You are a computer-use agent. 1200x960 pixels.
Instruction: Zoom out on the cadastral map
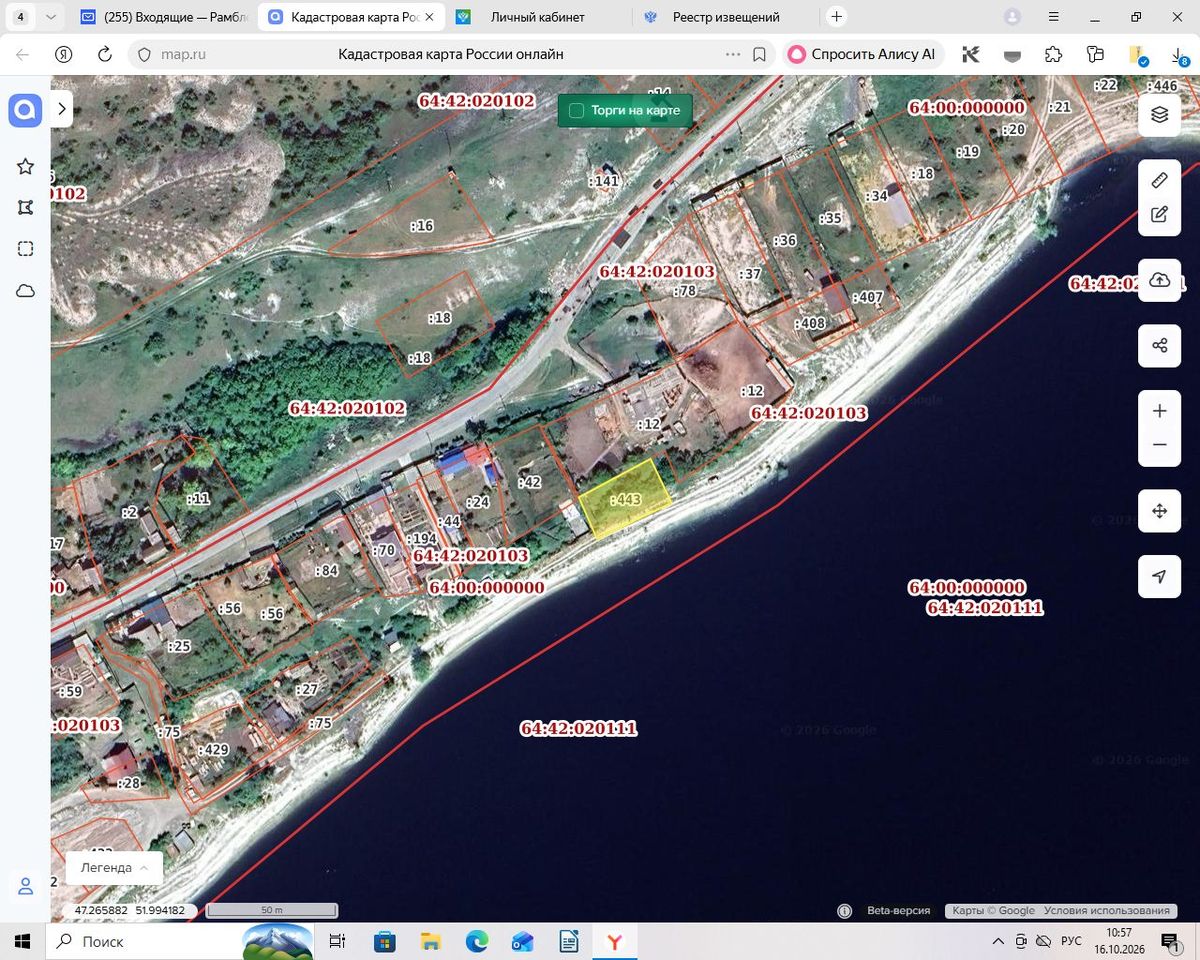click(x=1160, y=445)
